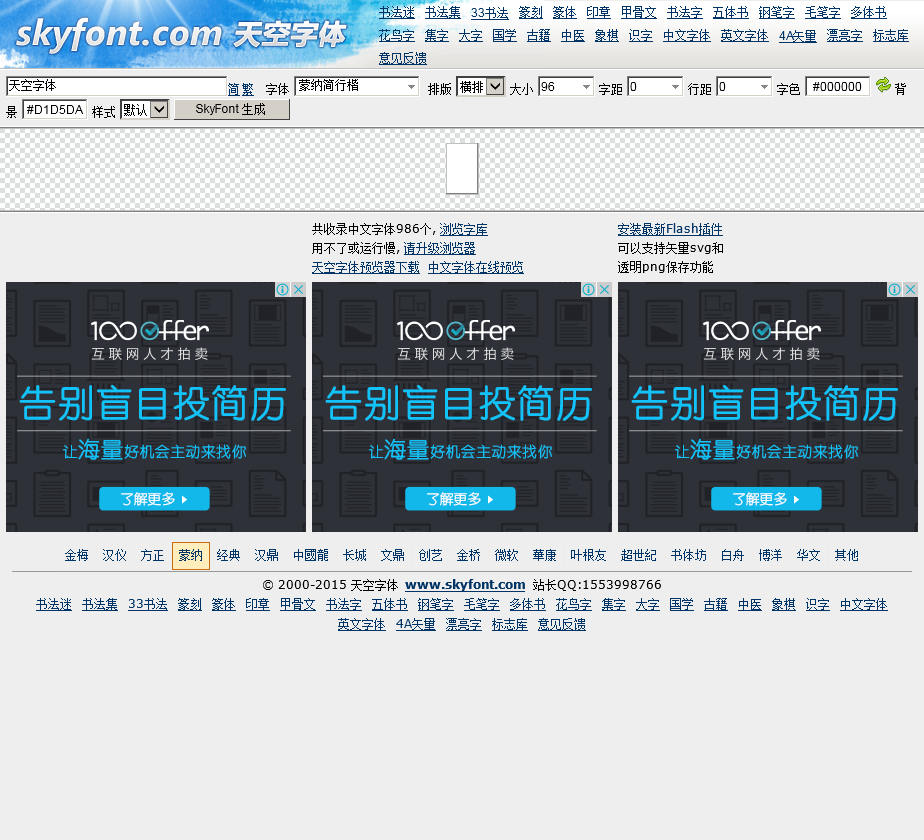The width and height of the screenshot is (924, 840).
Task: Close the rightmost 100offer ad
Action: pos(910,289)
